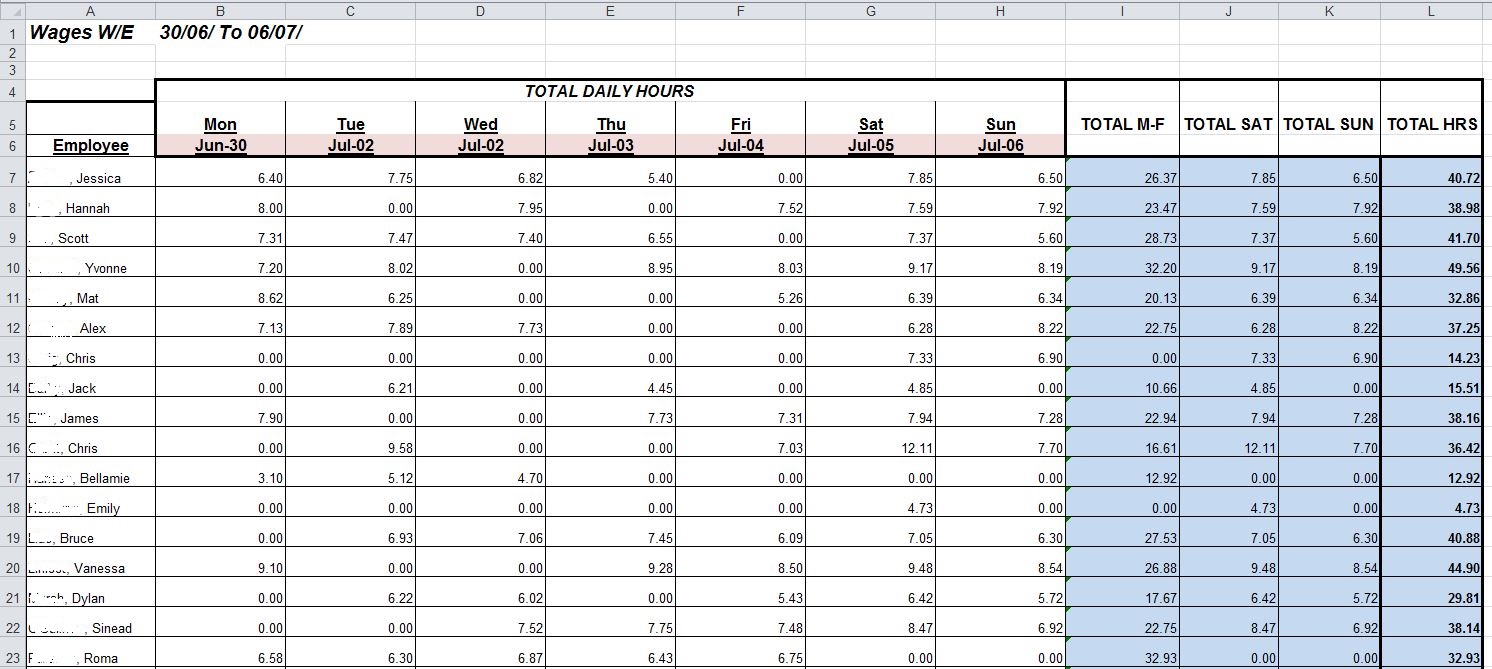This screenshot has height=669, width=1492.
Task: Select the column L header
Action: point(1431,10)
